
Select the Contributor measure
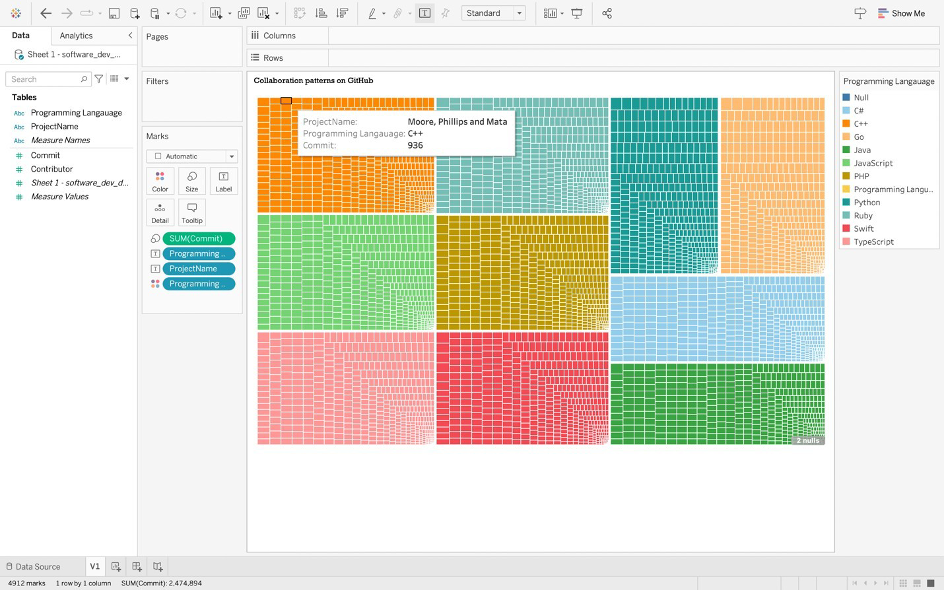tap(51, 169)
